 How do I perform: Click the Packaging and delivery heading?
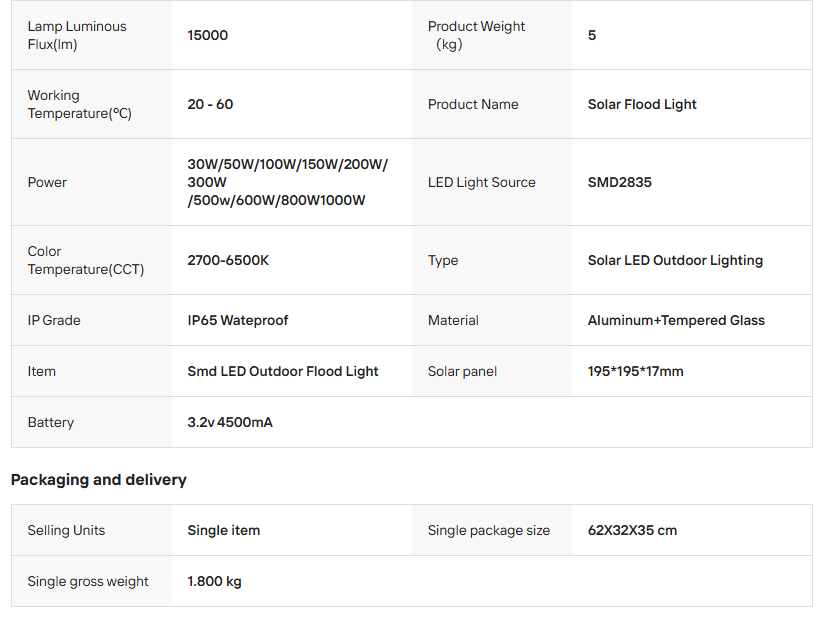pos(99,480)
